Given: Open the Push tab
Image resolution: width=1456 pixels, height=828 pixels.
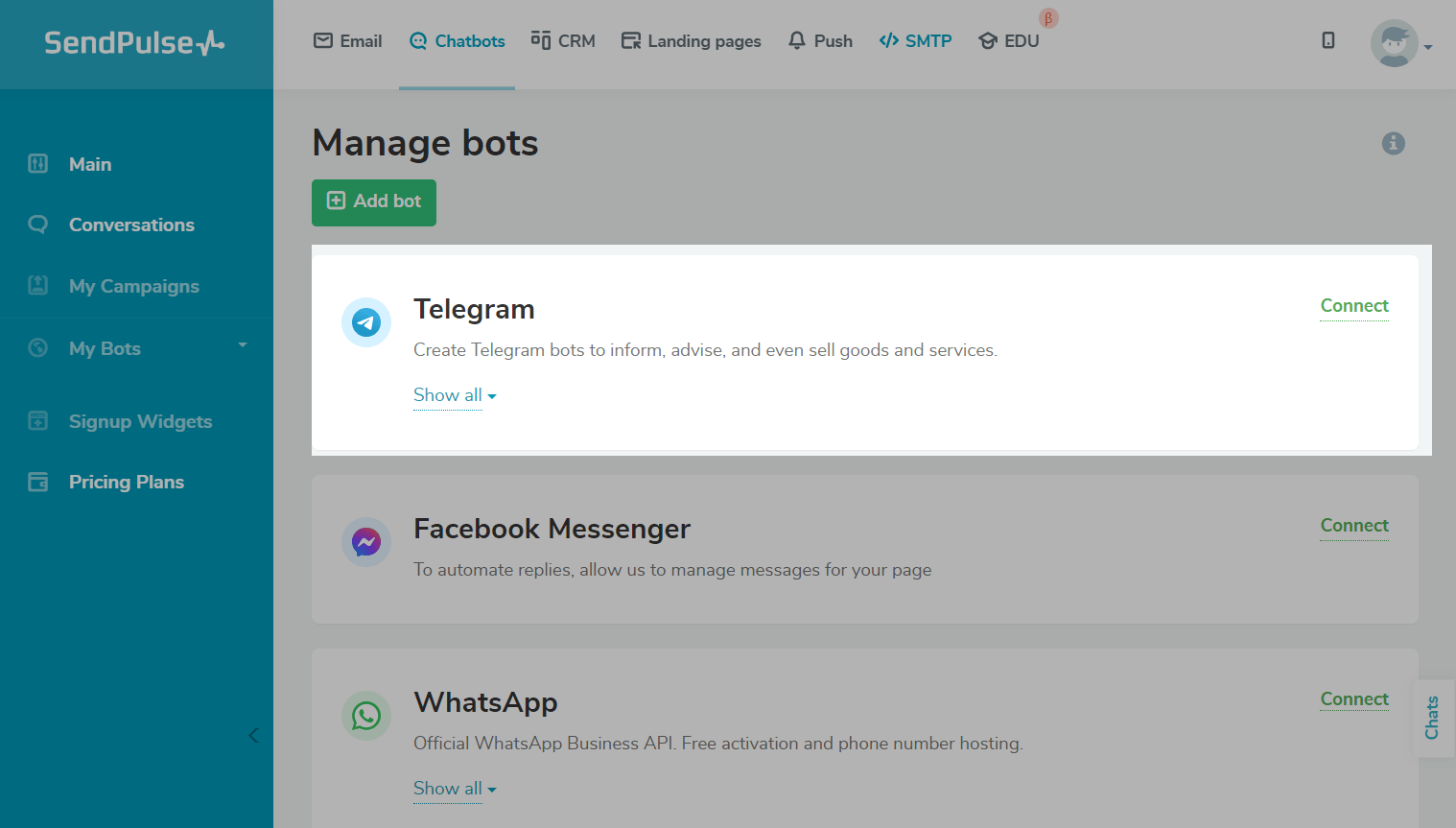Looking at the screenshot, I should pyautogui.click(x=820, y=41).
